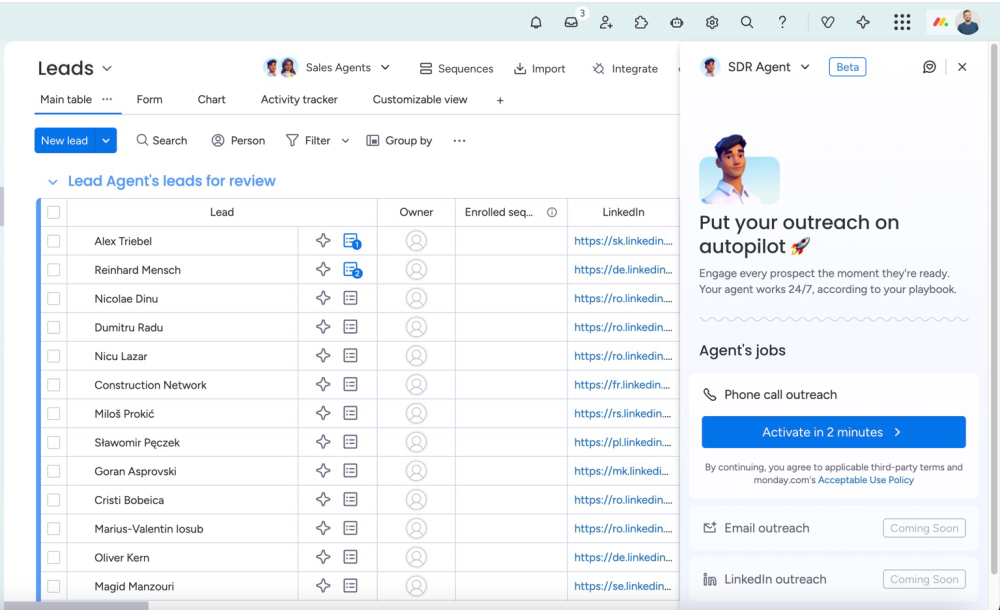This screenshot has width=1000, height=610.
Task: Open the apps puzzle-piece marketplace icon
Action: [641, 22]
